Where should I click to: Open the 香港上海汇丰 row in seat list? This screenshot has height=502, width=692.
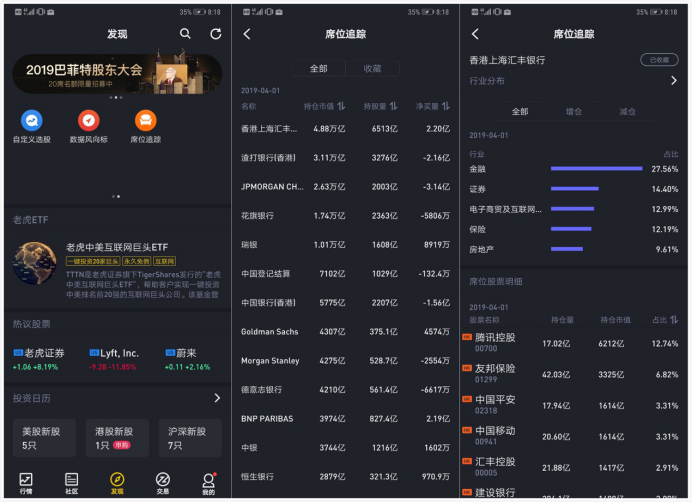coord(345,129)
